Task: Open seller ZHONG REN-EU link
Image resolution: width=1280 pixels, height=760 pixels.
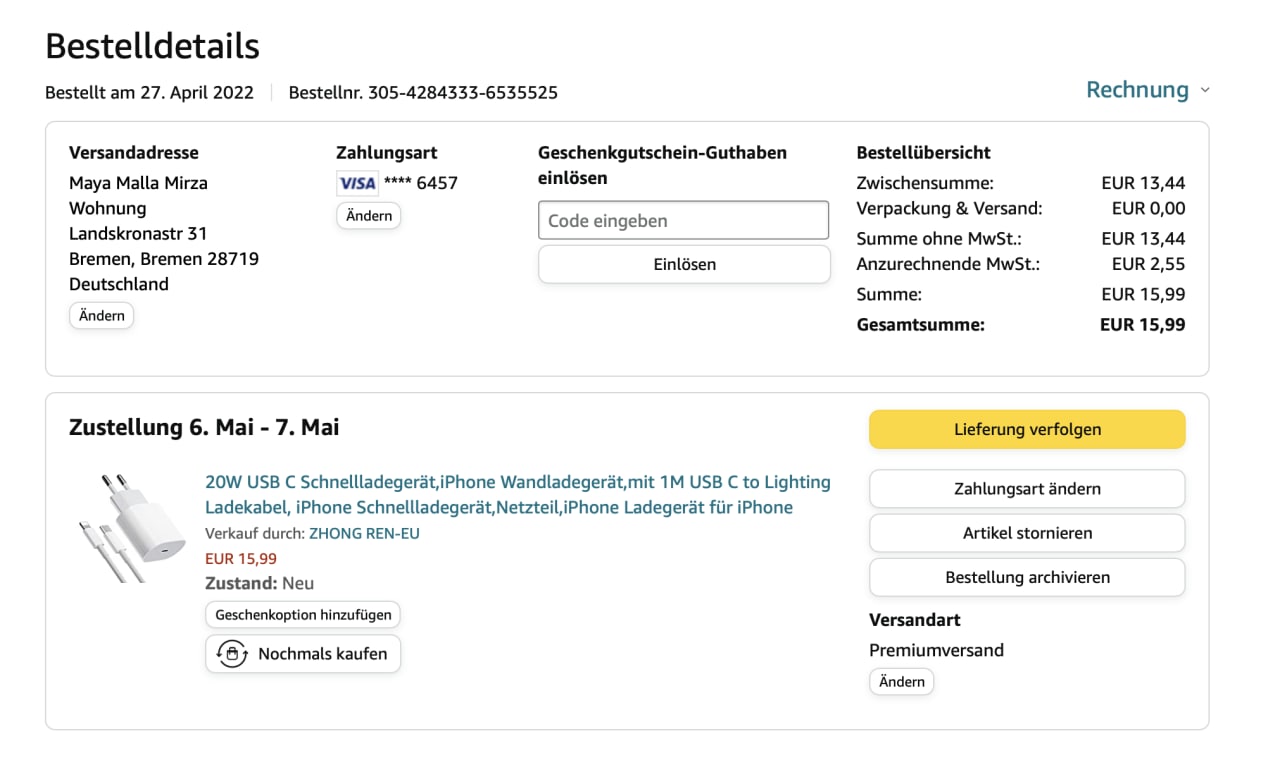Action: (x=364, y=533)
